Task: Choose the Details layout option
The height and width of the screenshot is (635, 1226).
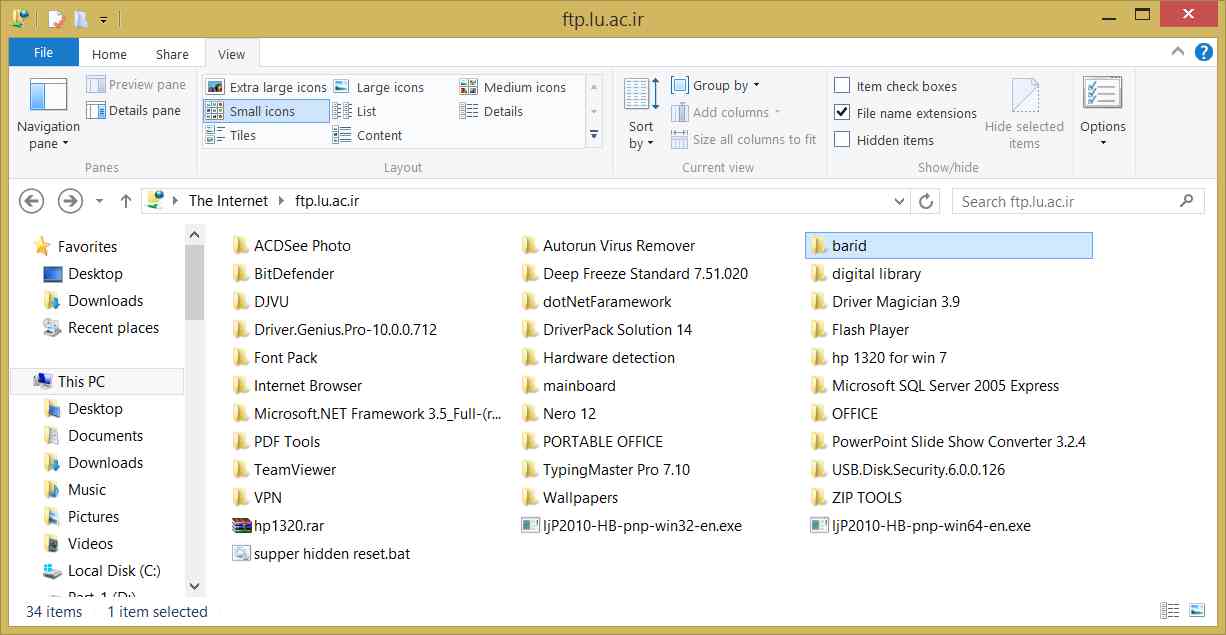Action: pyautogui.click(x=492, y=111)
